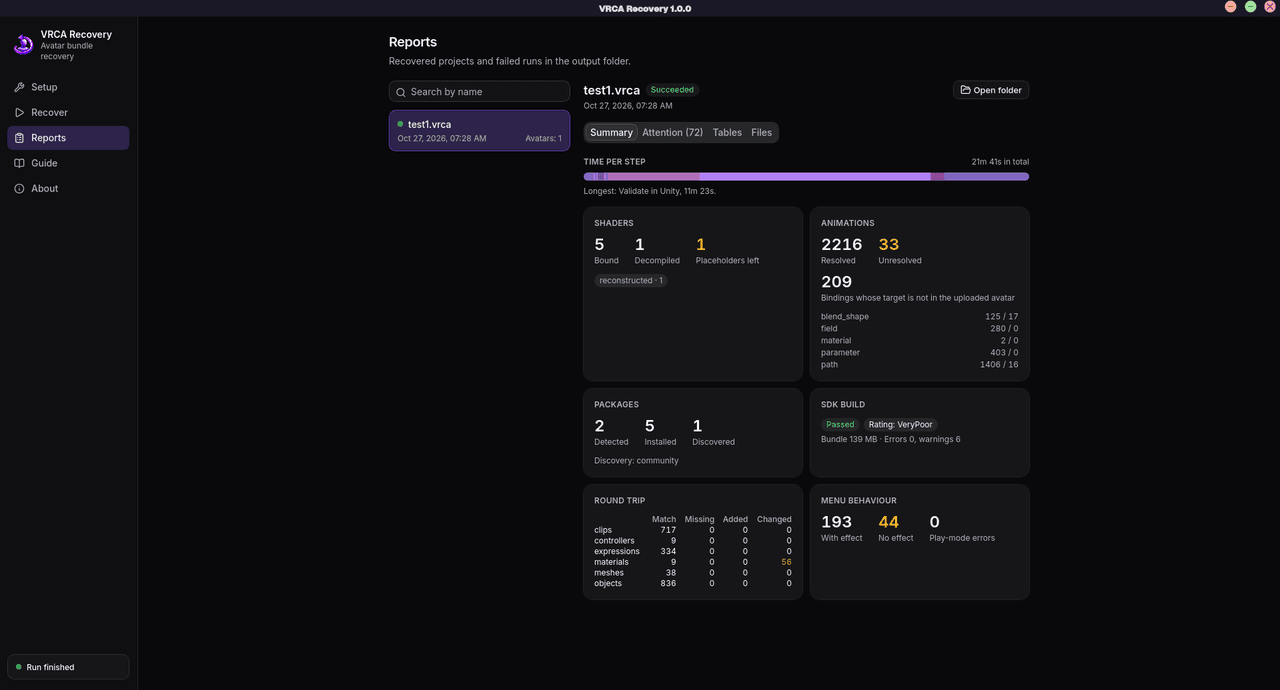Click the expressions row label
This screenshot has height=690, width=1280.
tap(617, 551)
